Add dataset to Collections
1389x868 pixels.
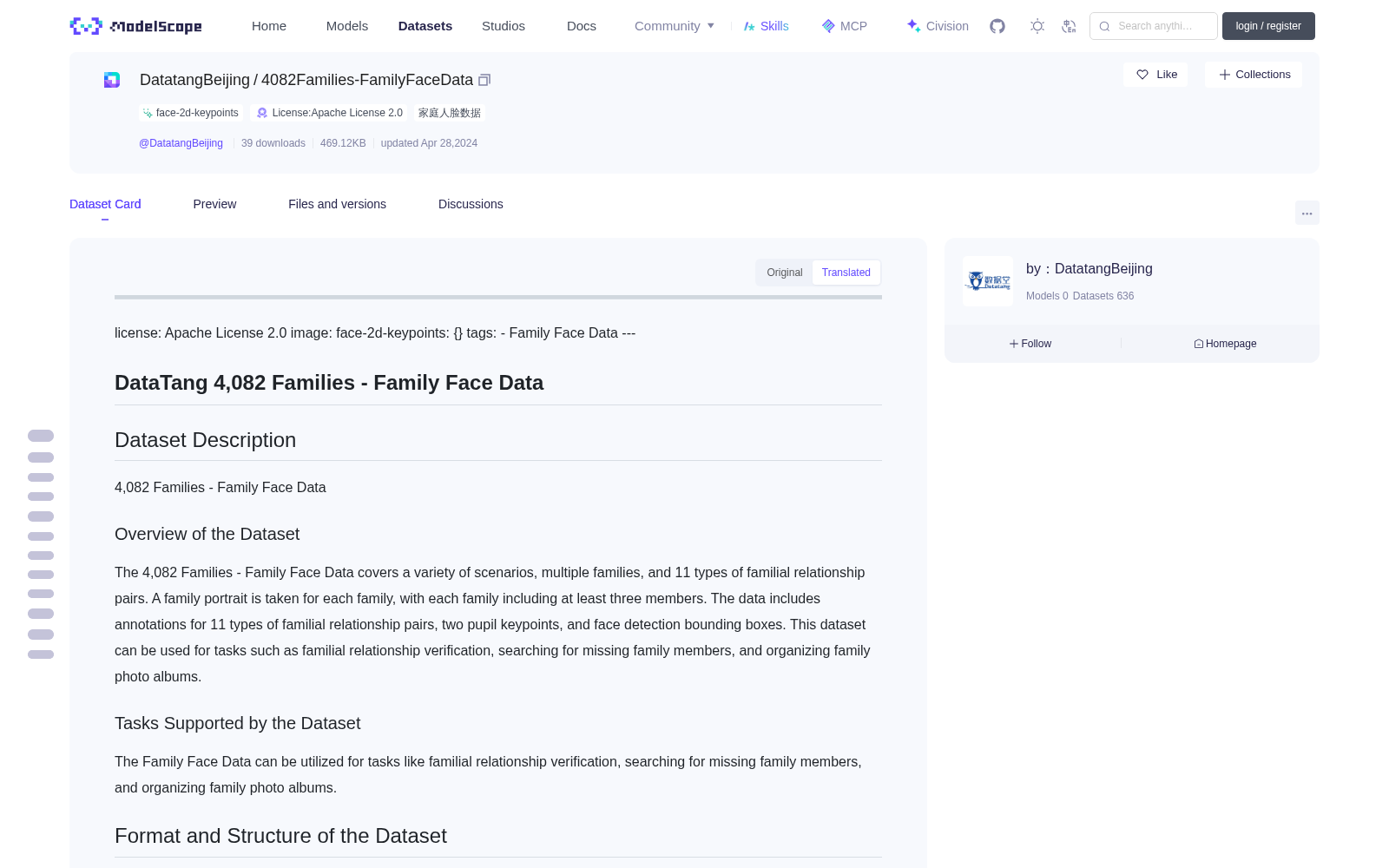click(1254, 75)
